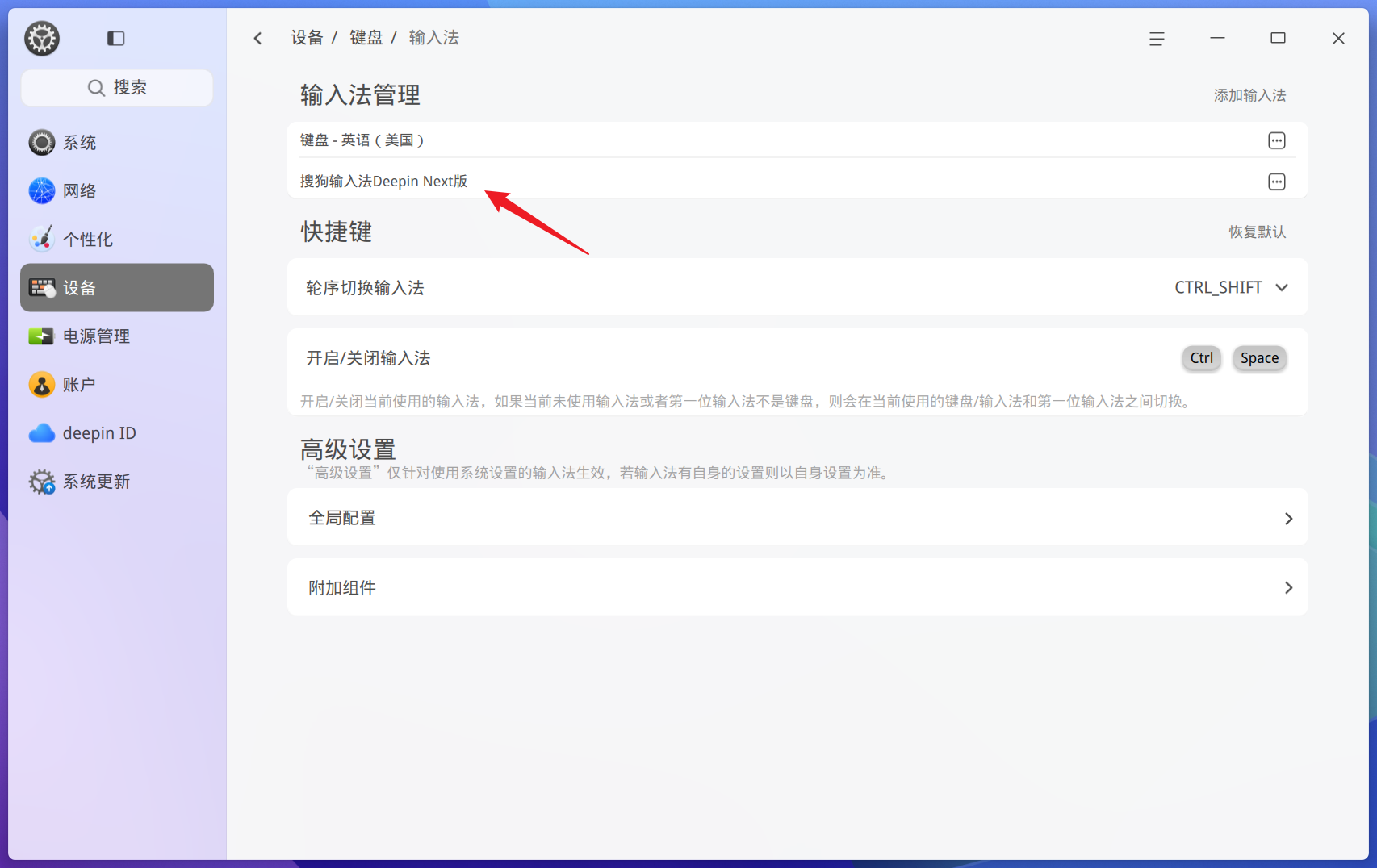
Task: Click the Ctrl key shortcut button
Action: coord(1201,357)
